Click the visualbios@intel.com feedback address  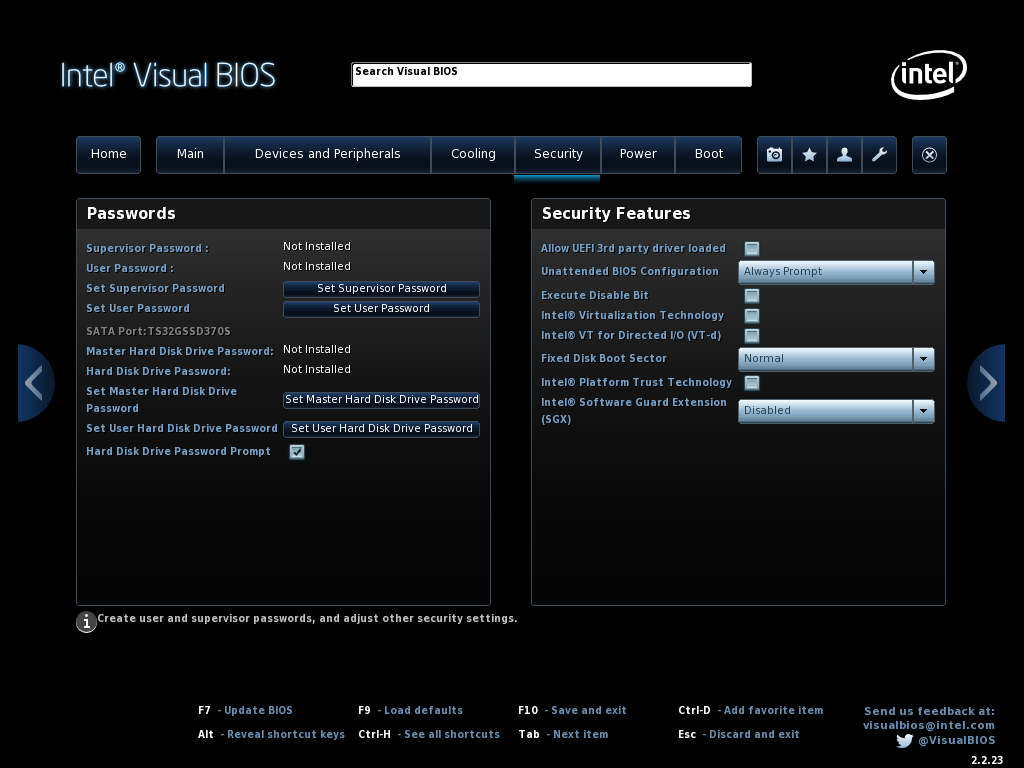[x=929, y=726]
